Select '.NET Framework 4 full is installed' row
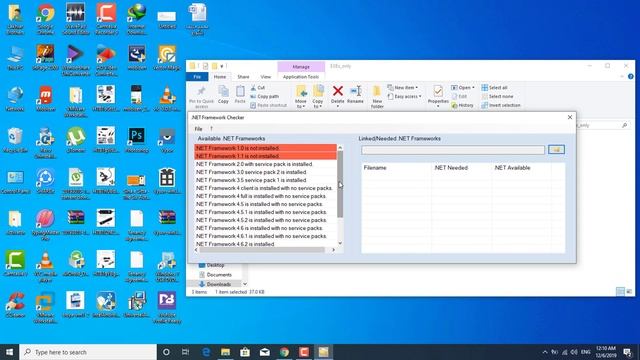640x360 pixels. coord(265,196)
